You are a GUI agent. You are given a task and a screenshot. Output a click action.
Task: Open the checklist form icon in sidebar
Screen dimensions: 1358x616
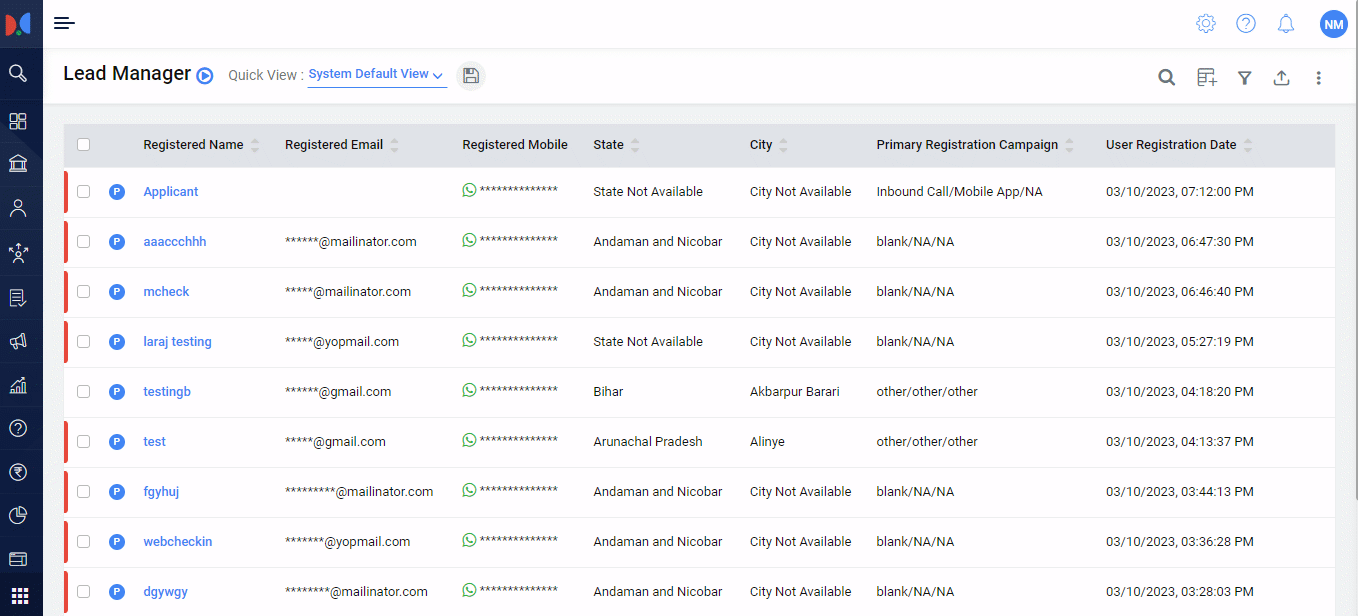(18, 297)
